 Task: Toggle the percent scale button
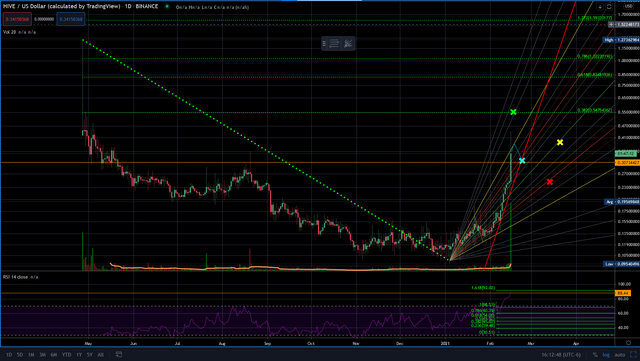595,355
